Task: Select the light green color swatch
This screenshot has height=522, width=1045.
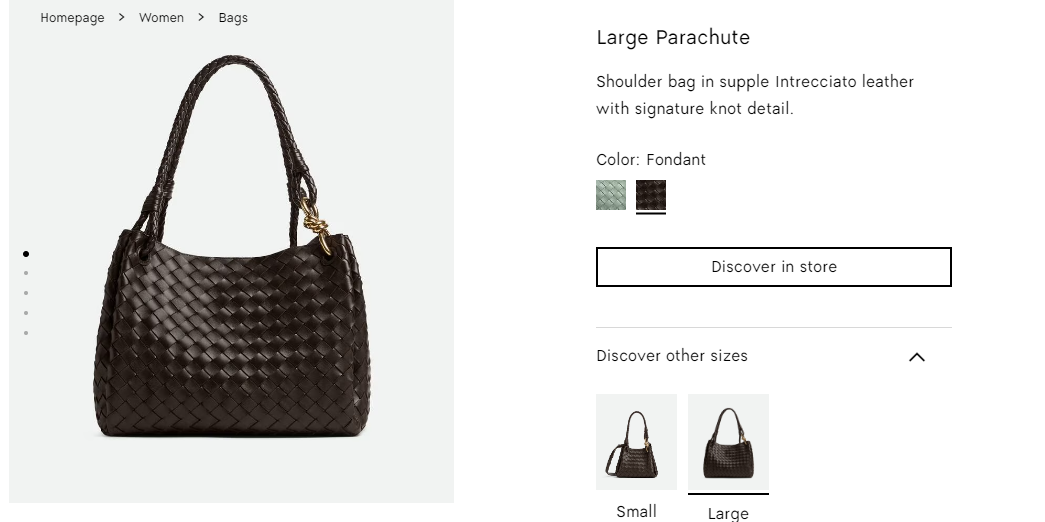Action: click(611, 195)
